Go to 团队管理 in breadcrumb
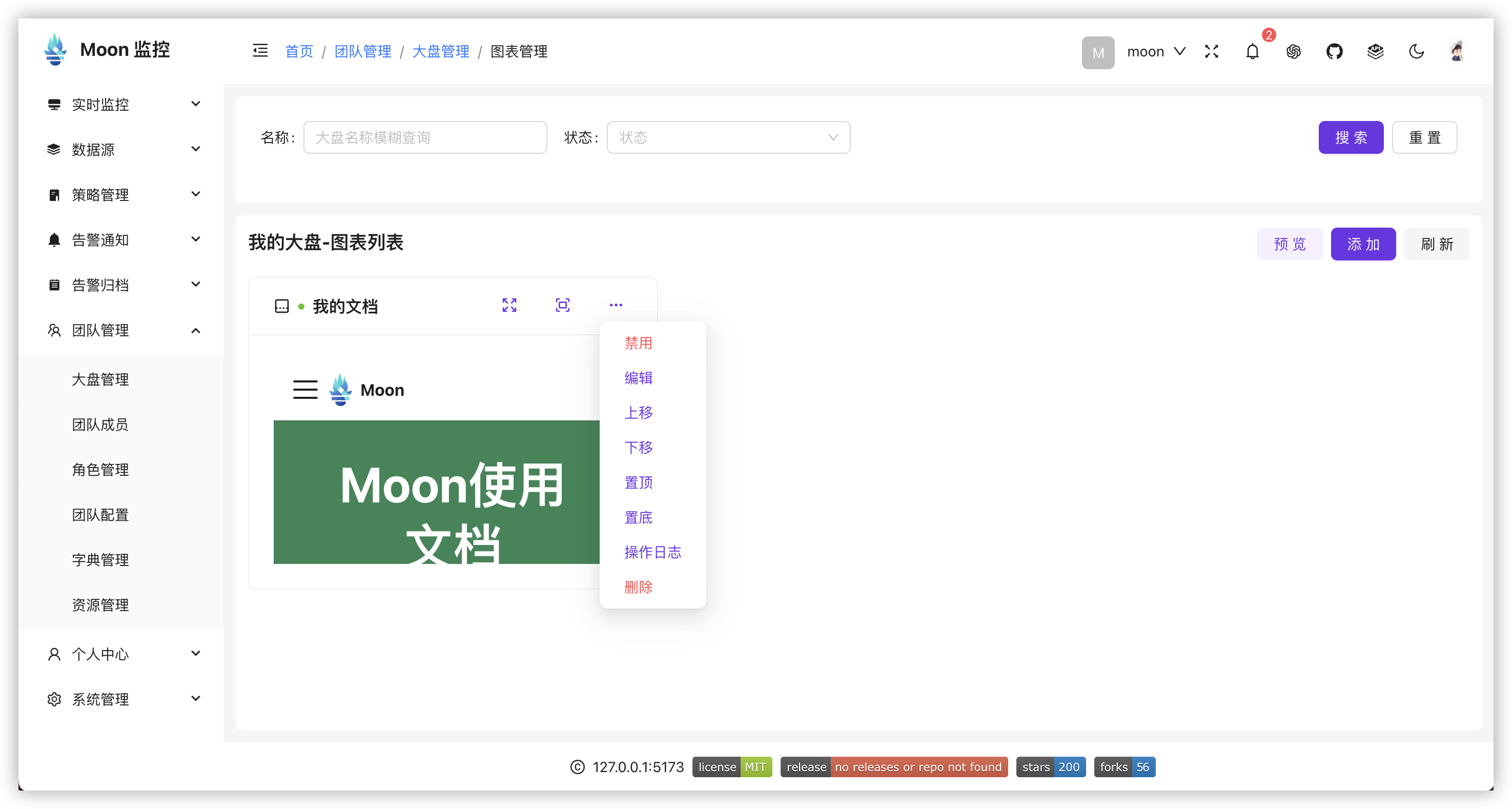The height and width of the screenshot is (809, 1512). click(362, 52)
